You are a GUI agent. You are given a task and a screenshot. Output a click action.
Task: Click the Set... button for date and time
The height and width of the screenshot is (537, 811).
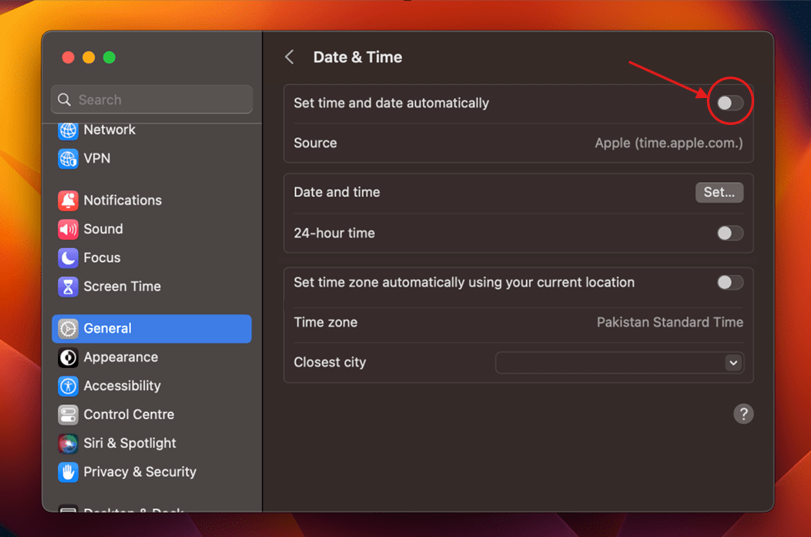(719, 192)
